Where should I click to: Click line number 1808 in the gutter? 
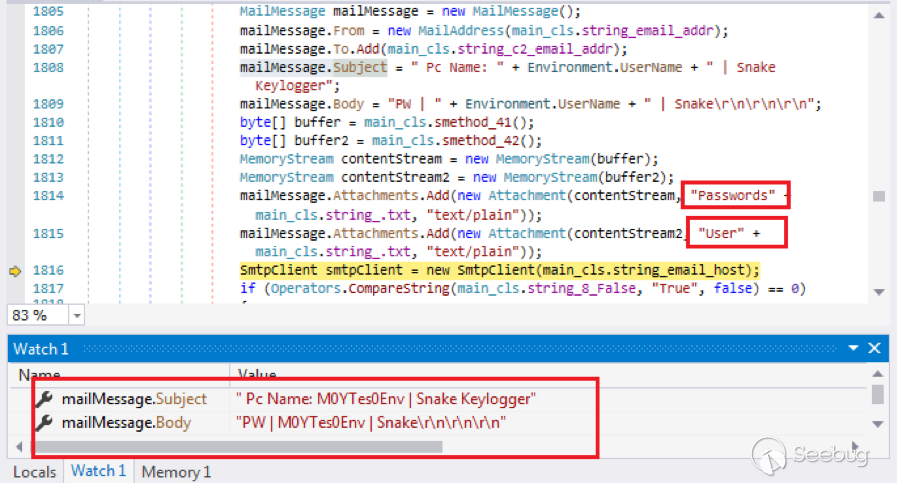point(48,68)
